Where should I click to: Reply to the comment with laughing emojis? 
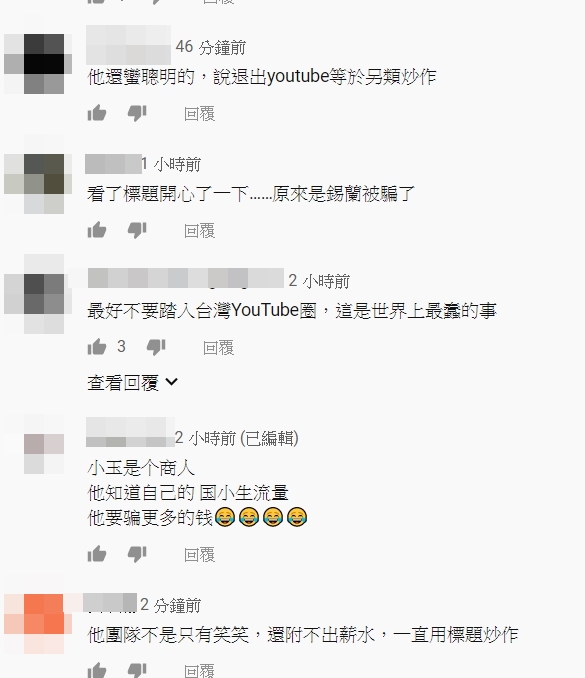[x=199, y=555]
